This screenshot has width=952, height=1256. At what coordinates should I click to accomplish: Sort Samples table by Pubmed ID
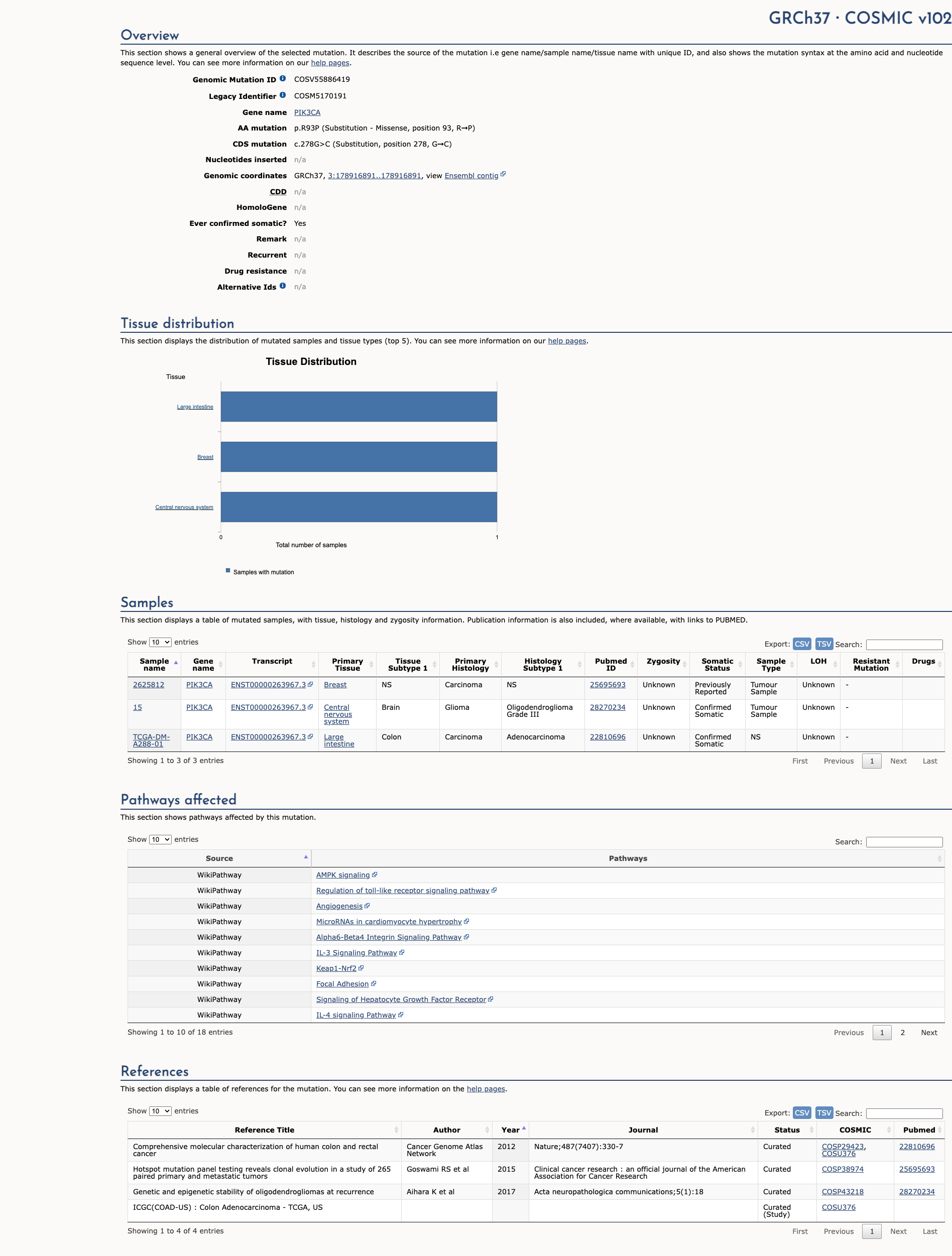(611, 664)
